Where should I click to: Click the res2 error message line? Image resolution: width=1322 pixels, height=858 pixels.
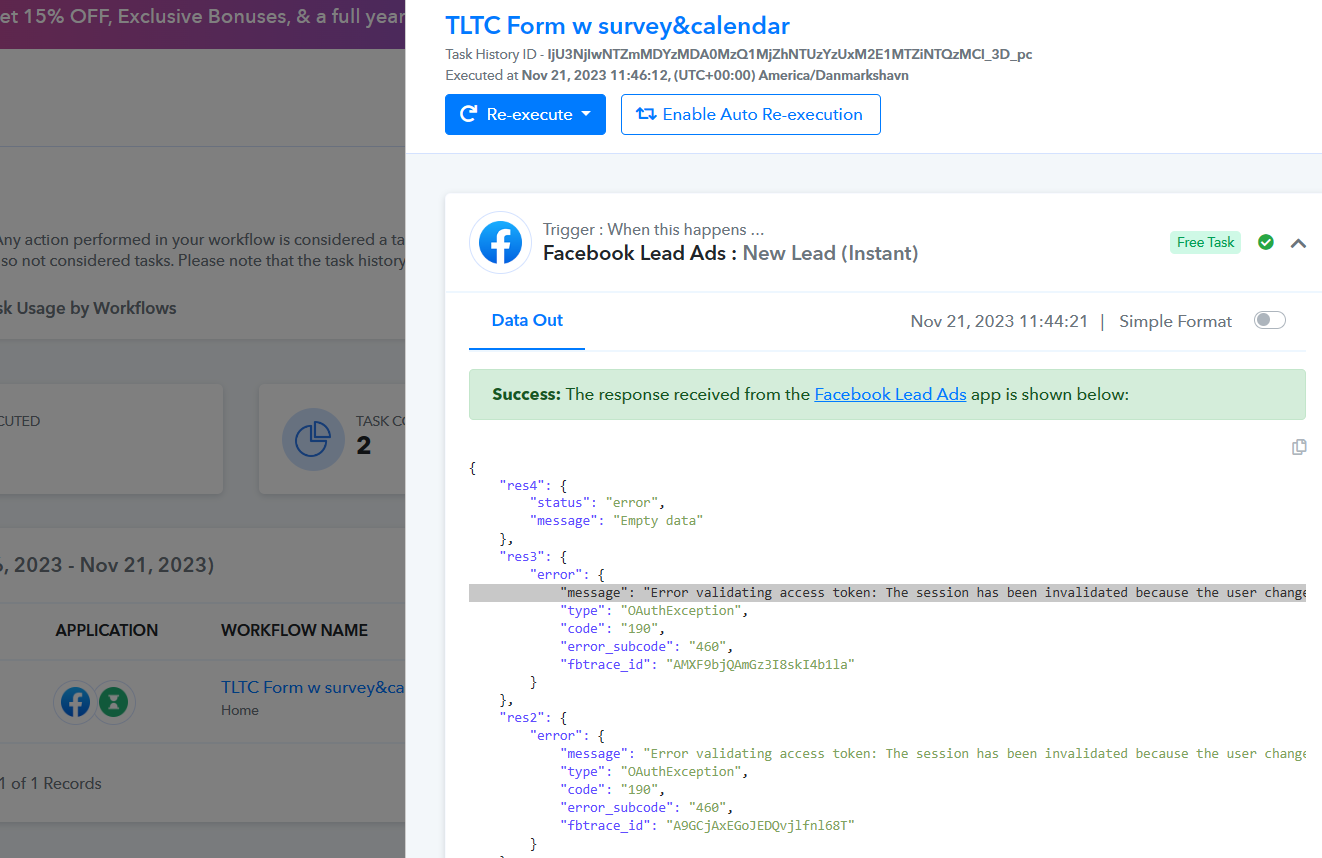[x=933, y=754]
